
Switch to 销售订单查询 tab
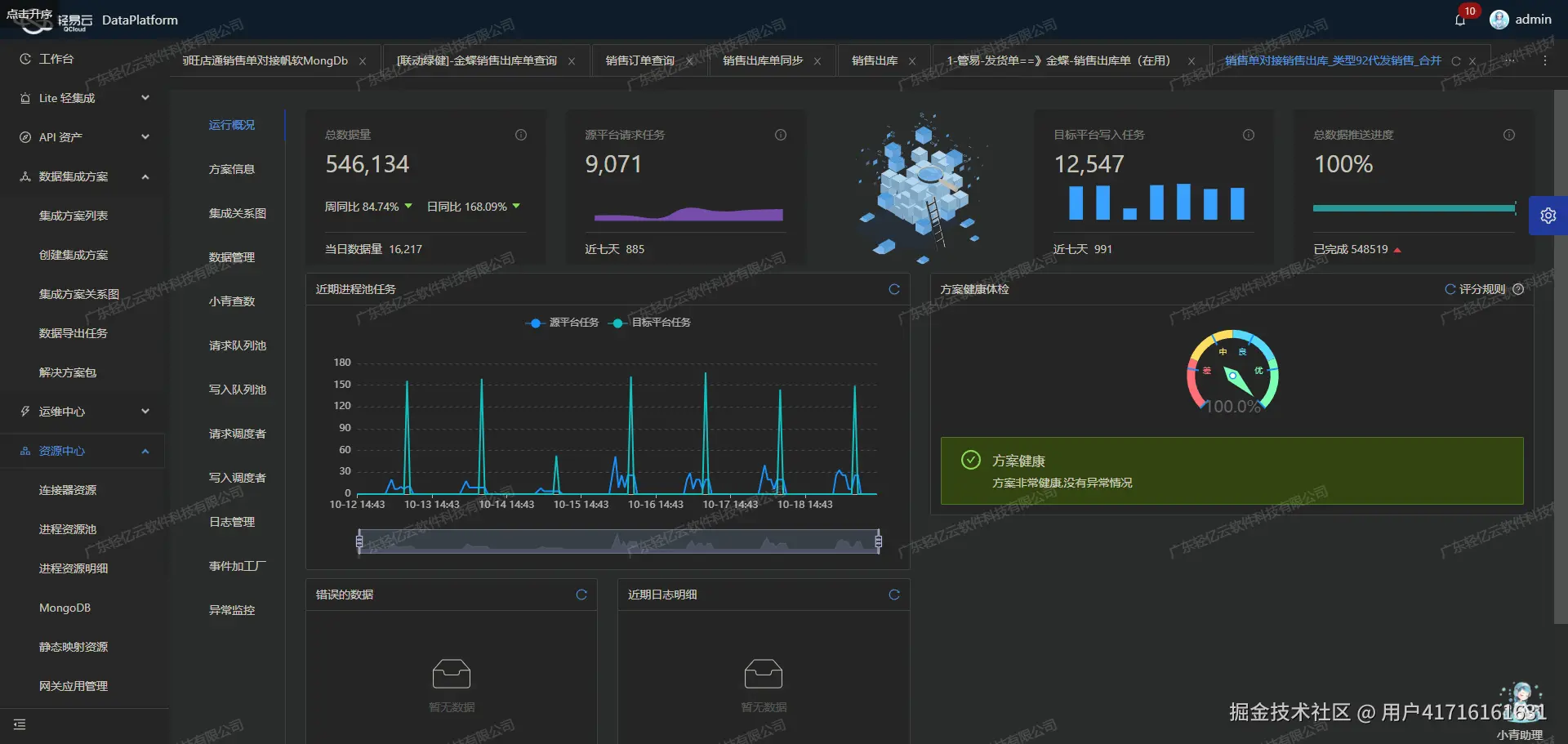pos(640,60)
